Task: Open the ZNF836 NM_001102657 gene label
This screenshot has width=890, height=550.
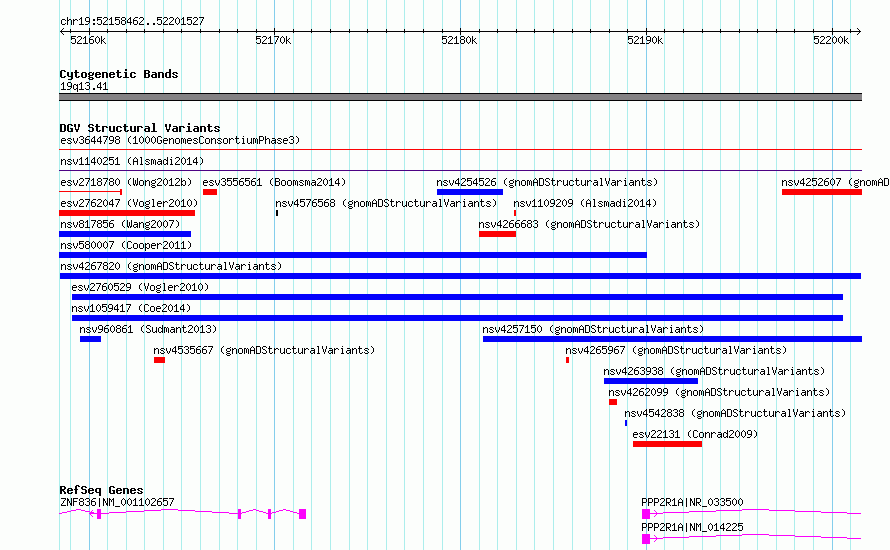Action: 117,502
